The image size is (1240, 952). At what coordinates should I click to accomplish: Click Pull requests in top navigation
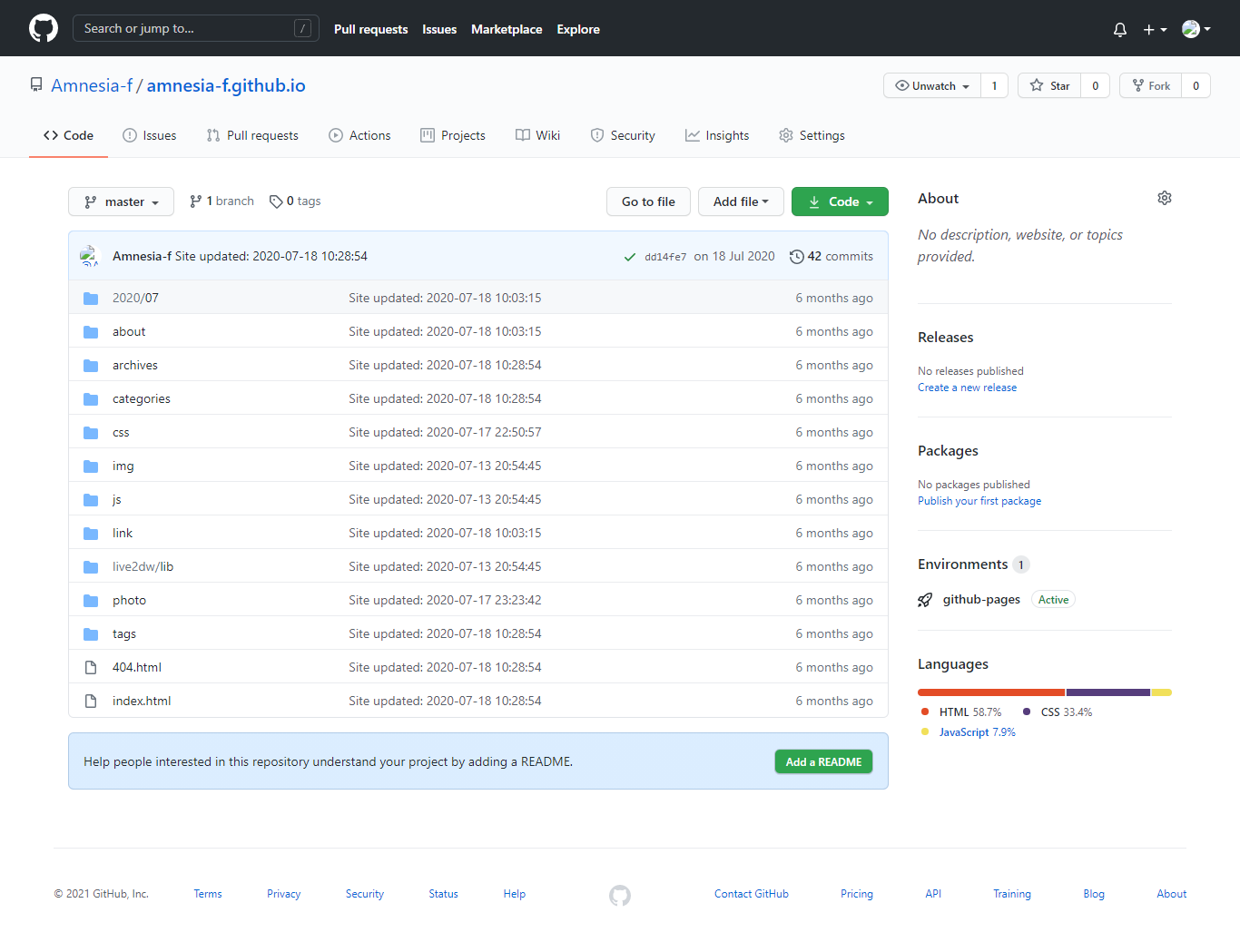[x=370, y=29]
